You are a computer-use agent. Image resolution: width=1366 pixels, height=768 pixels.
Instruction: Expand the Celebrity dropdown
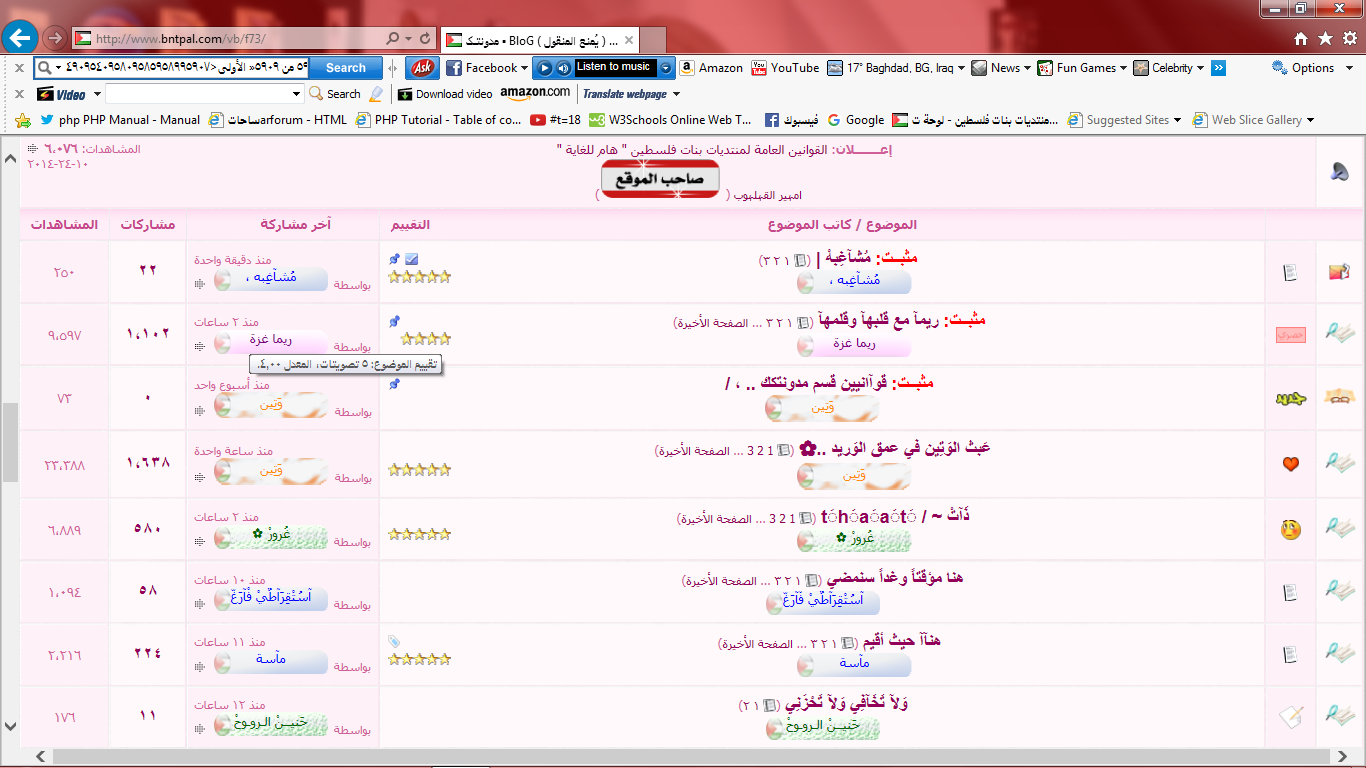[1200, 68]
